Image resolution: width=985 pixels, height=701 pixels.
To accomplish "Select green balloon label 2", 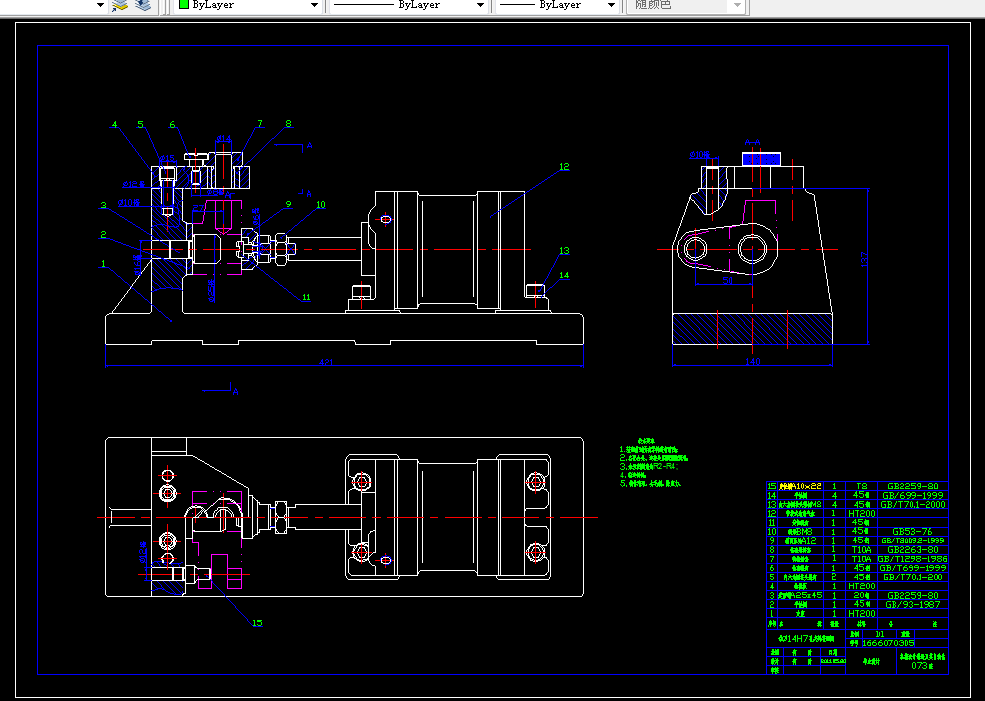I will click(103, 235).
